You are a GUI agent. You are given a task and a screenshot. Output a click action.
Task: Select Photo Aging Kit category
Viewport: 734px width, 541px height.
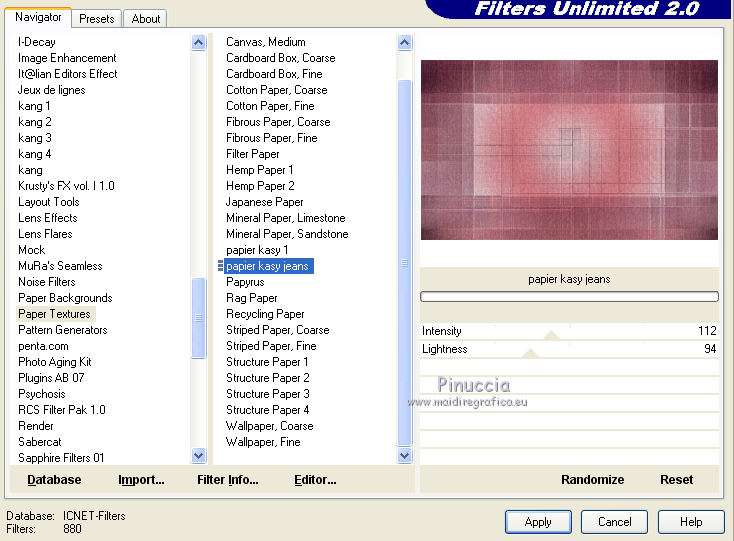click(55, 362)
